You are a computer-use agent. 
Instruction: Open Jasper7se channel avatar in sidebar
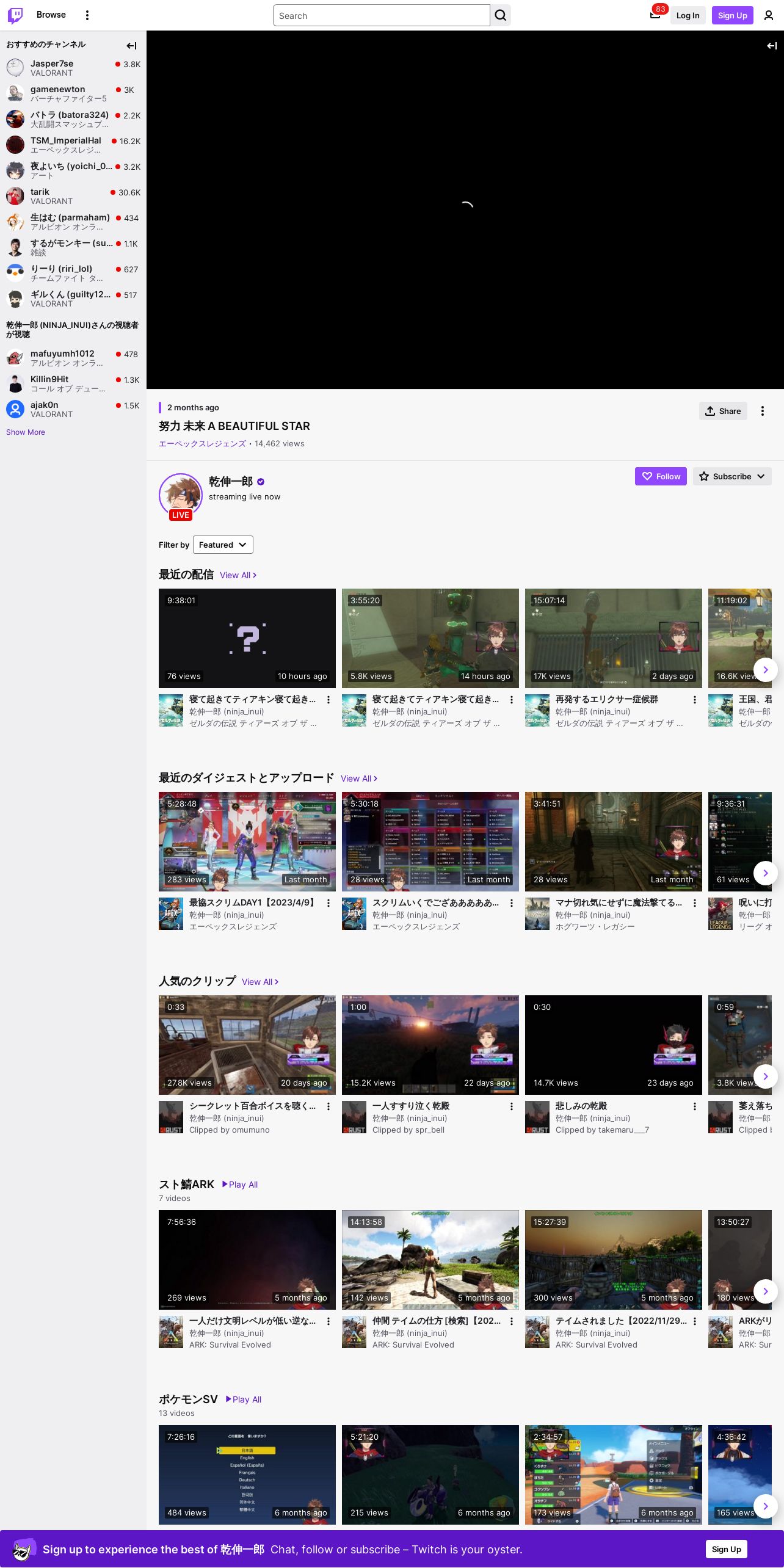pyautogui.click(x=15, y=68)
